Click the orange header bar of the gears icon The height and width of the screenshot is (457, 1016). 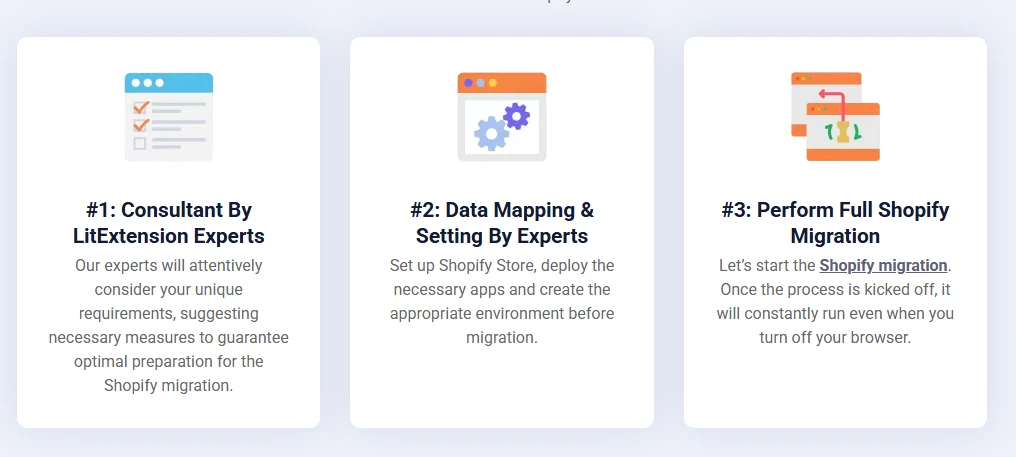pyautogui.click(x=501, y=82)
